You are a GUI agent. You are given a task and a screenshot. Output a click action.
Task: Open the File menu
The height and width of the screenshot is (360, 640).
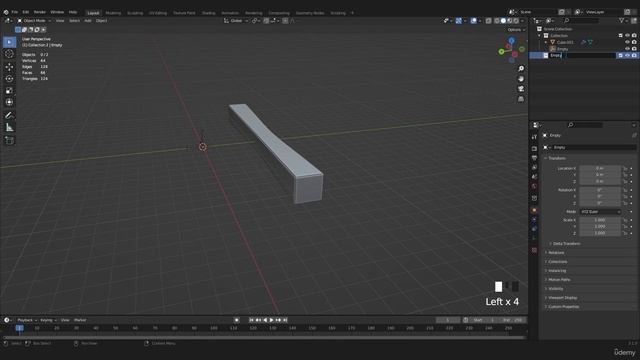click(15, 12)
